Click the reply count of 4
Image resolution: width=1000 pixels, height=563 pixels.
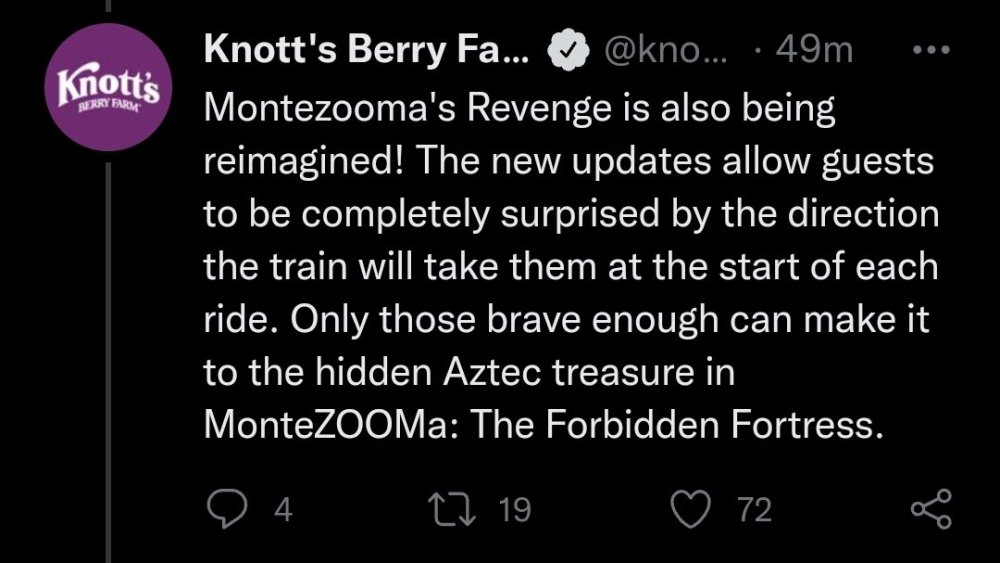coord(282,512)
